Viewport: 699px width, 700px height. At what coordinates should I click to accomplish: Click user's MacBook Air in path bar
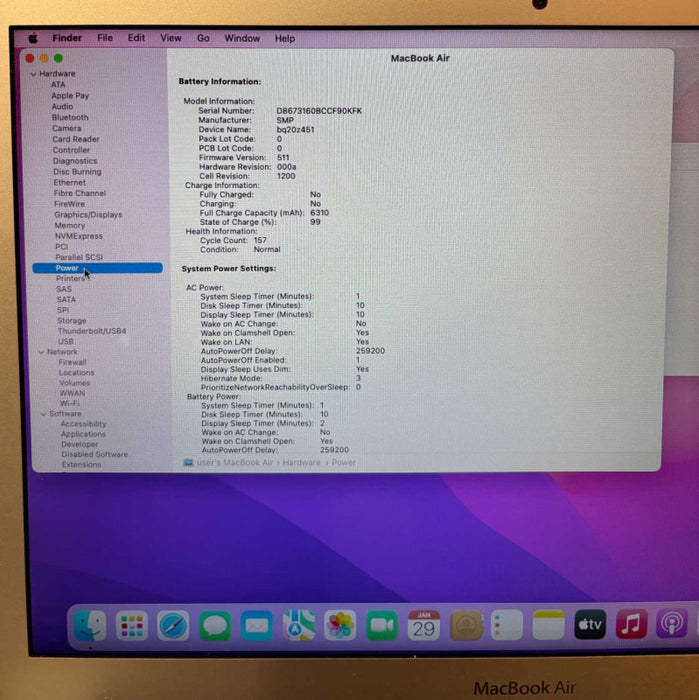coord(235,462)
